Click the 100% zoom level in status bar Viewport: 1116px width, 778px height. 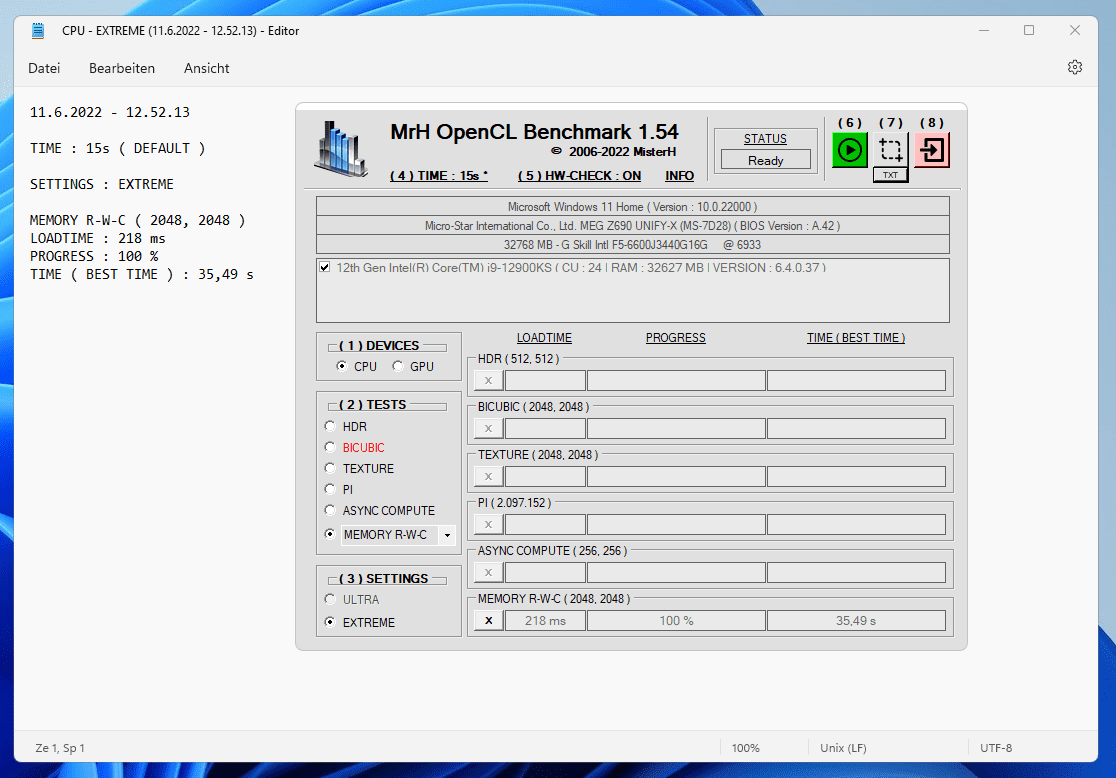(x=745, y=748)
